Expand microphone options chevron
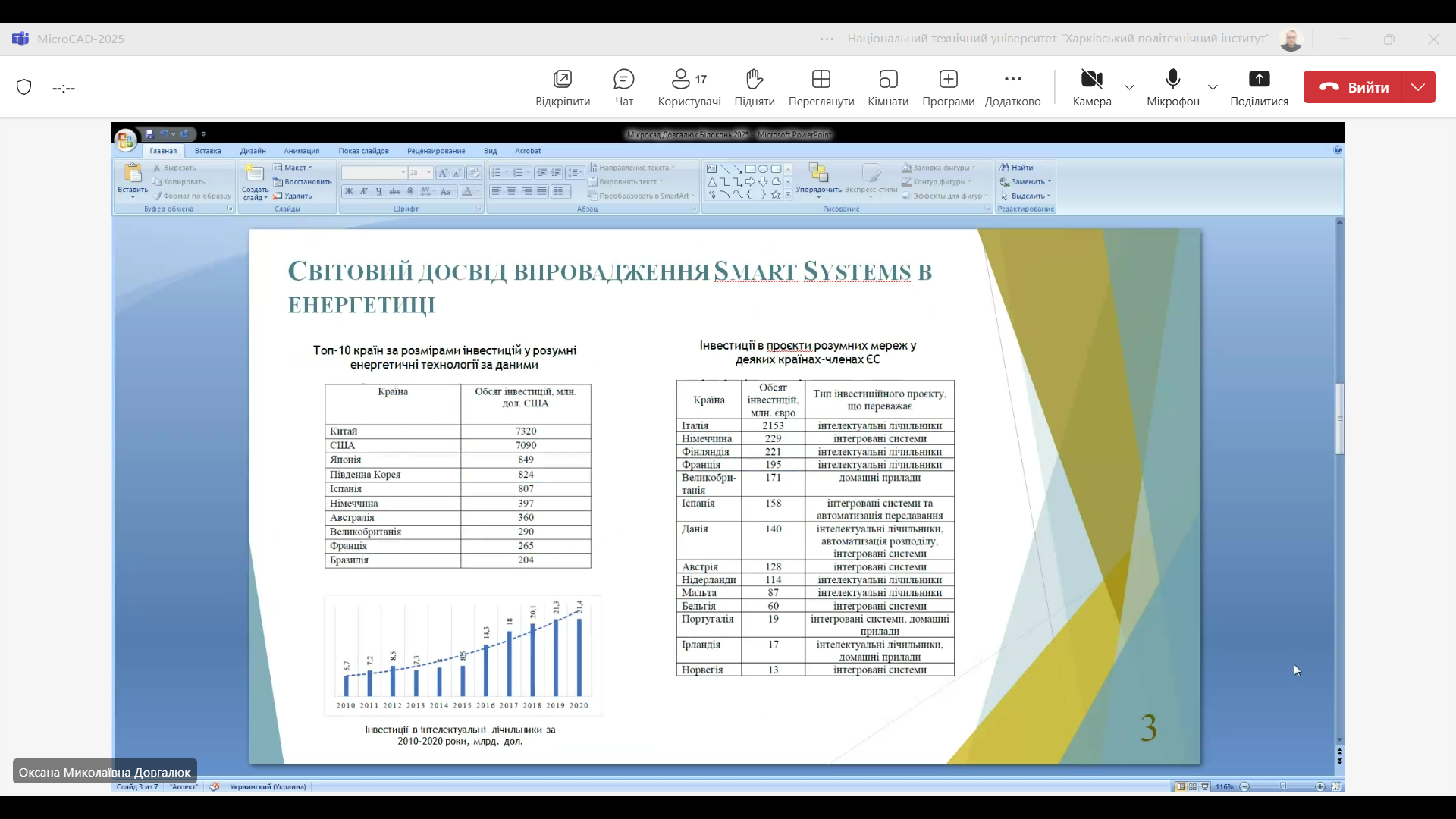 tap(1213, 87)
